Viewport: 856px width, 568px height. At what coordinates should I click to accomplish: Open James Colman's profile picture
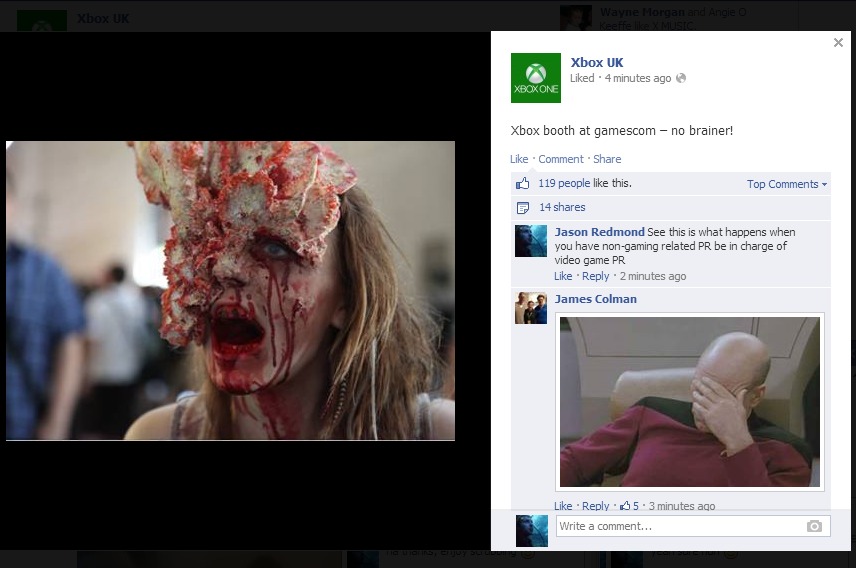(x=531, y=308)
